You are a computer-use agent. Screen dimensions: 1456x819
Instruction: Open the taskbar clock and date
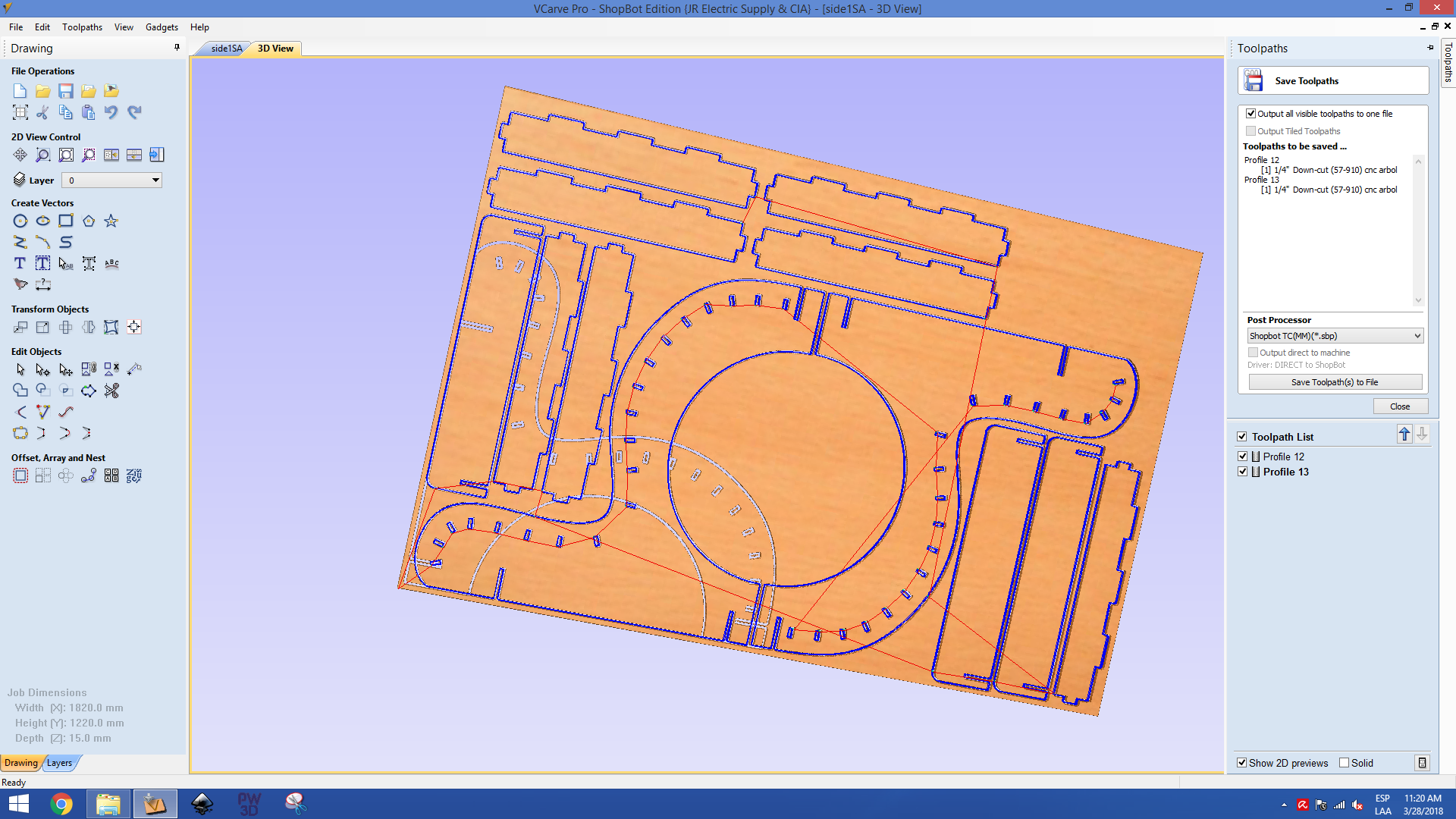pos(1423,805)
